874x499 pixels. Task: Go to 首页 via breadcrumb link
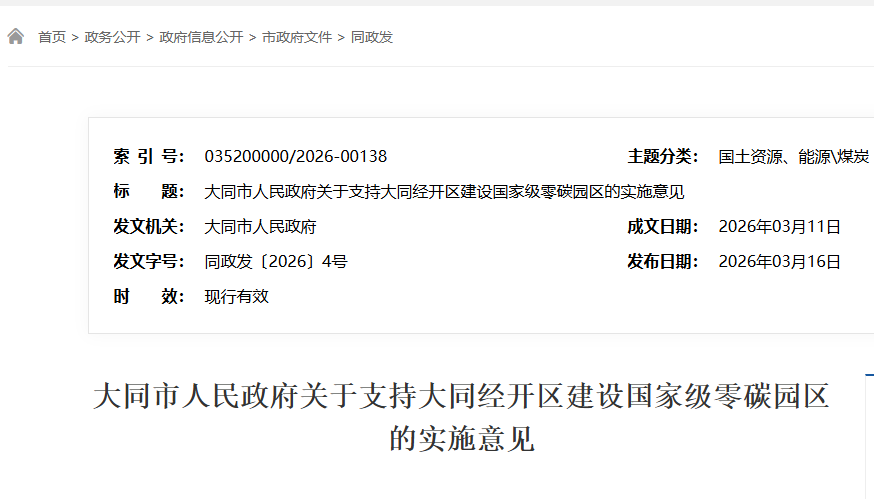52,37
